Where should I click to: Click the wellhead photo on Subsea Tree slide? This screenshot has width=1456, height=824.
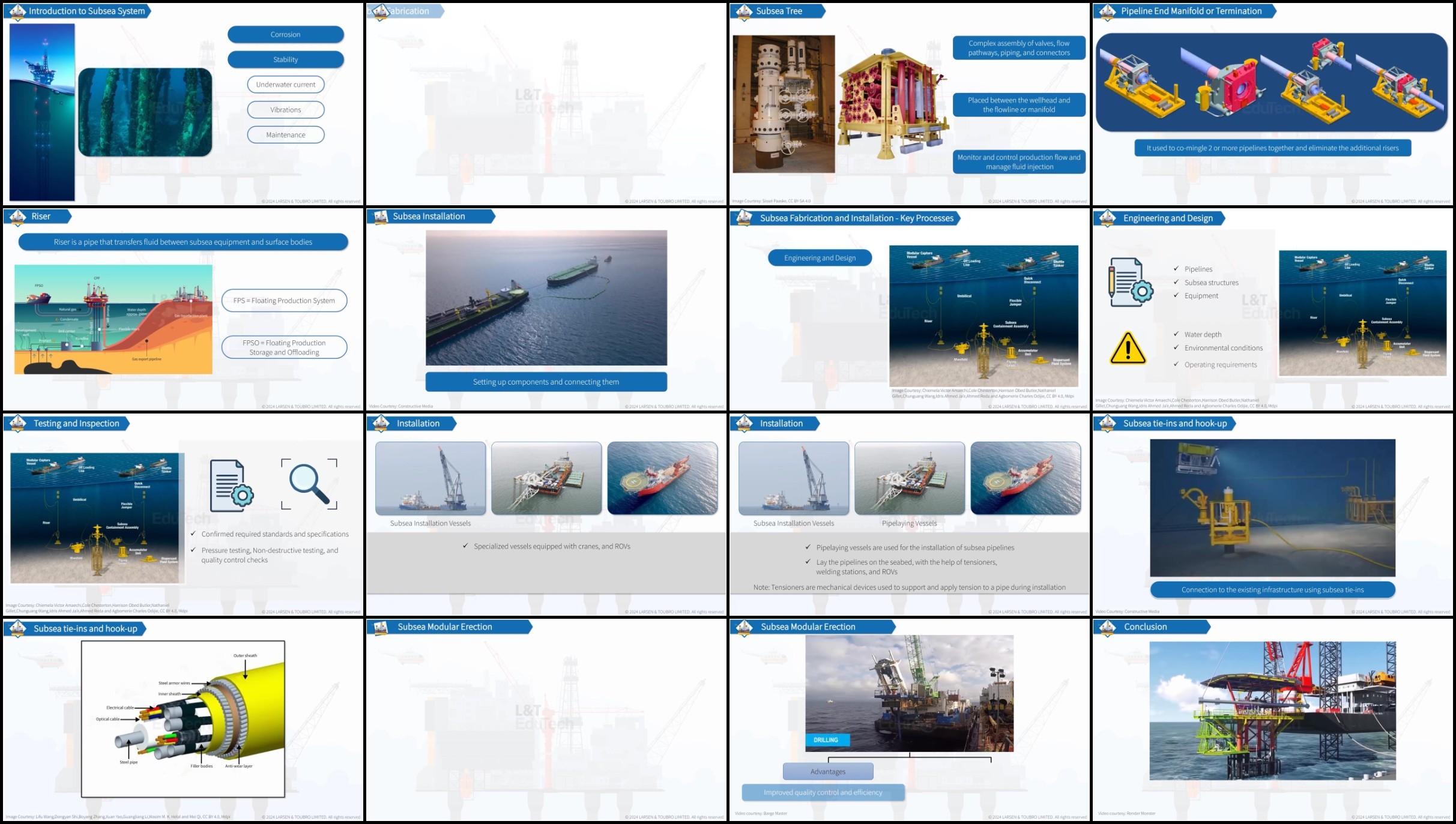[784, 104]
